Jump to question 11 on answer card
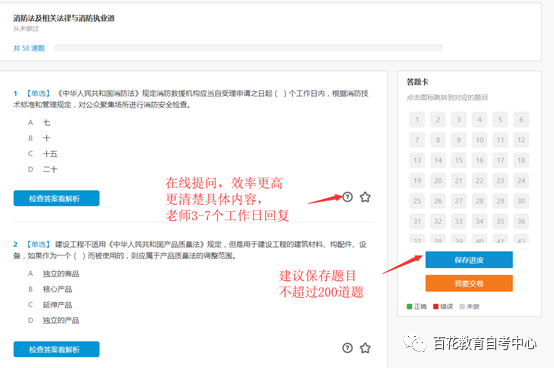554x368 pixels. click(500, 140)
